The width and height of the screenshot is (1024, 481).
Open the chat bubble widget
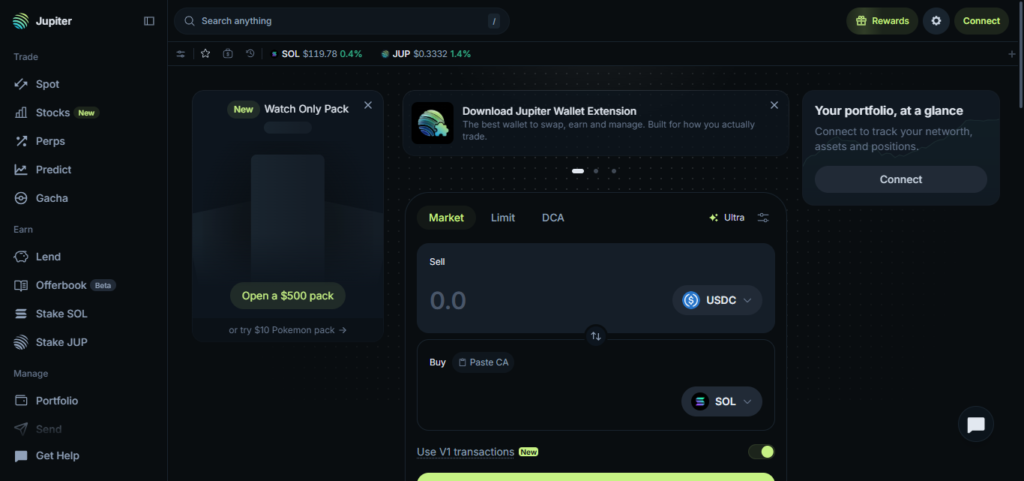click(976, 424)
